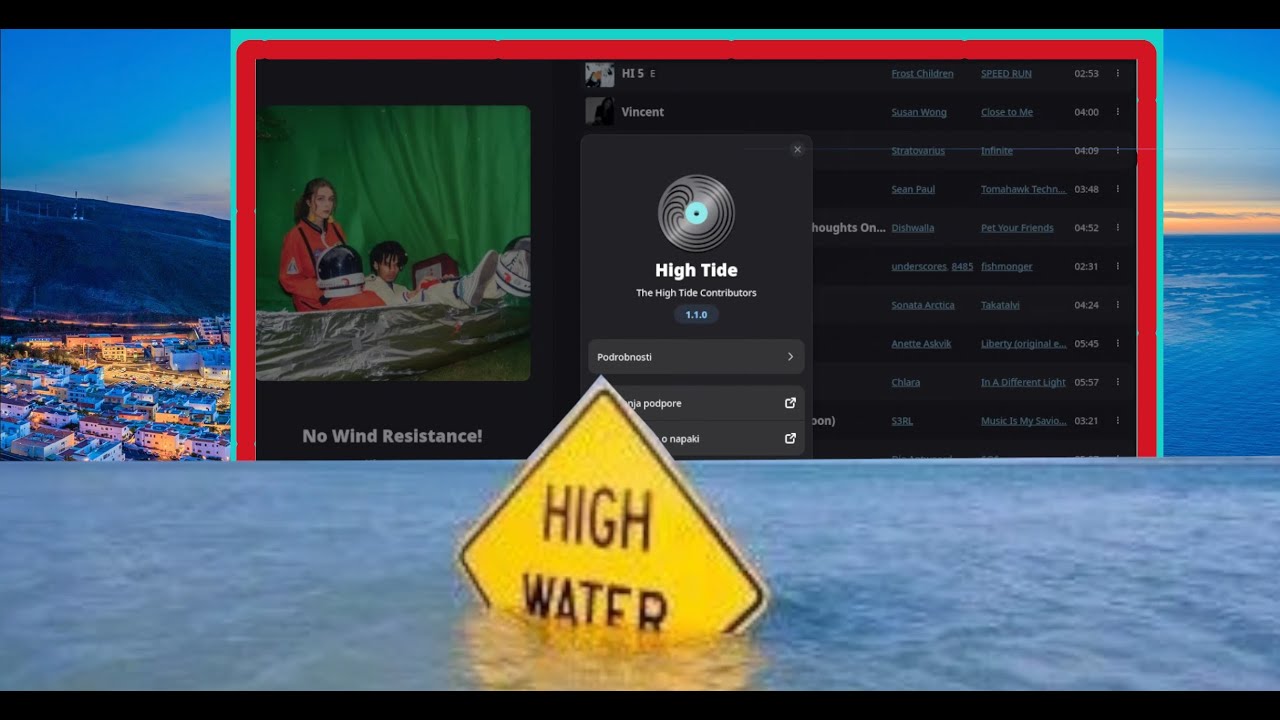Screen dimensions: 1280x720
Task: Open the options menu for HI 5 track
Action: click(x=1118, y=73)
